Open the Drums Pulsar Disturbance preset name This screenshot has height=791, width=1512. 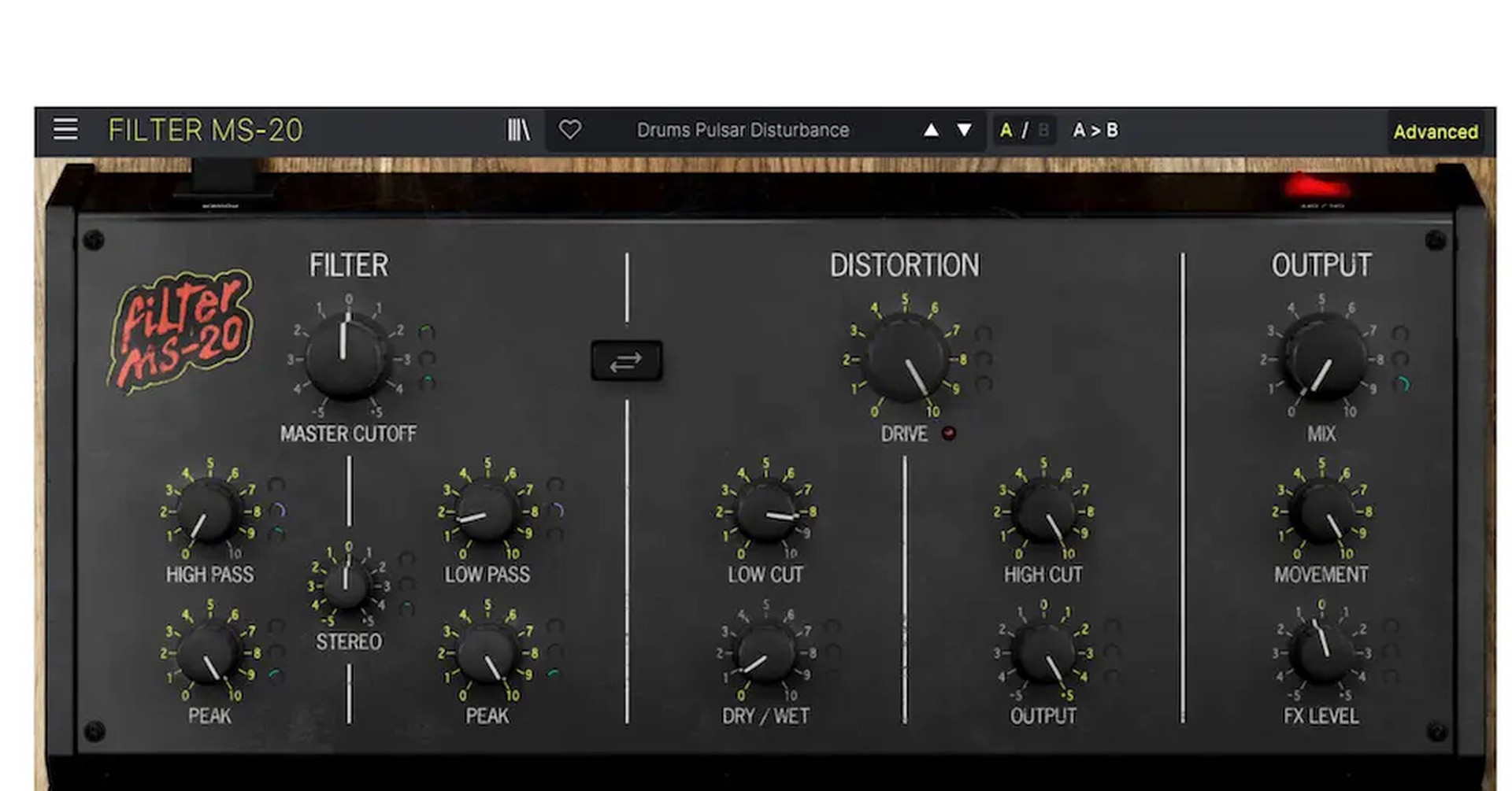pos(742,131)
